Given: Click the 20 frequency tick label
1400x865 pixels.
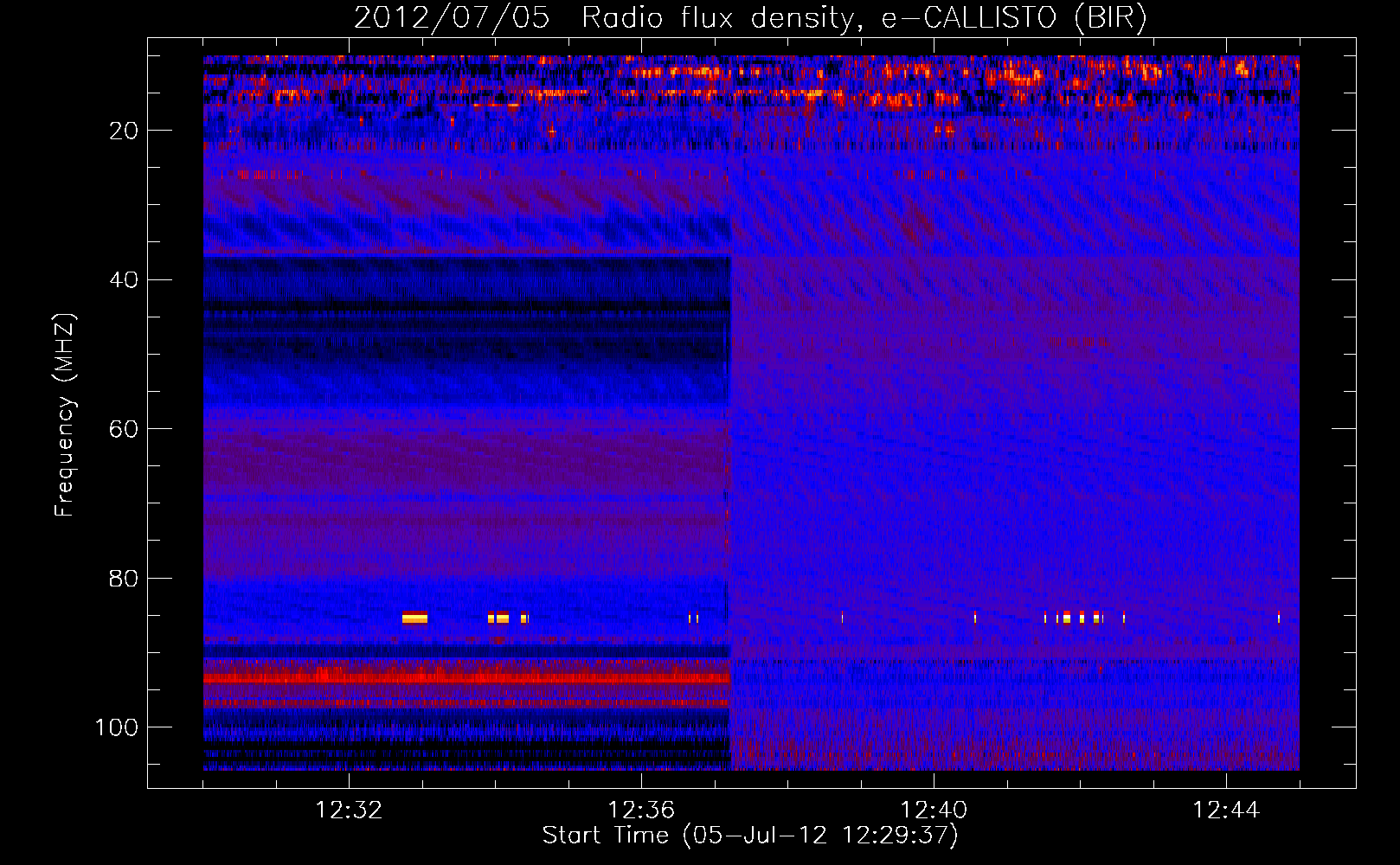Looking at the screenshot, I should tap(125, 131).
